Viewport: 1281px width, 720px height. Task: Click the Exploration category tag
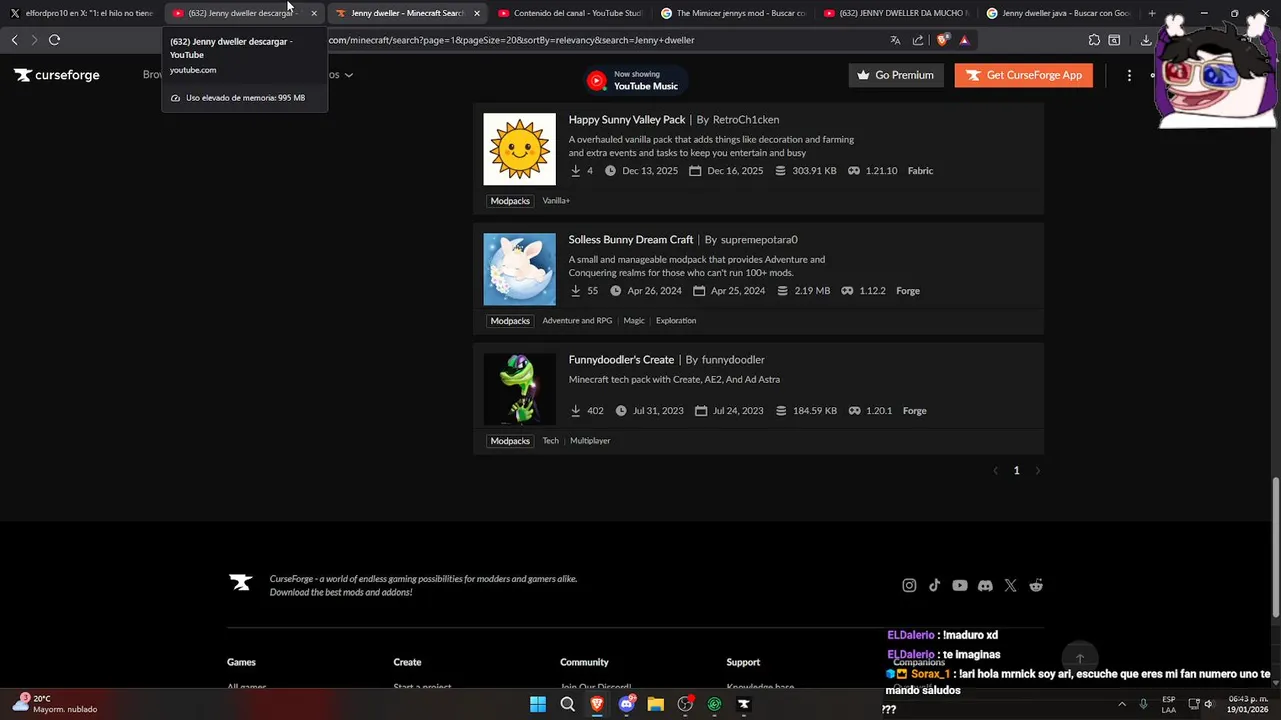(676, 321)
